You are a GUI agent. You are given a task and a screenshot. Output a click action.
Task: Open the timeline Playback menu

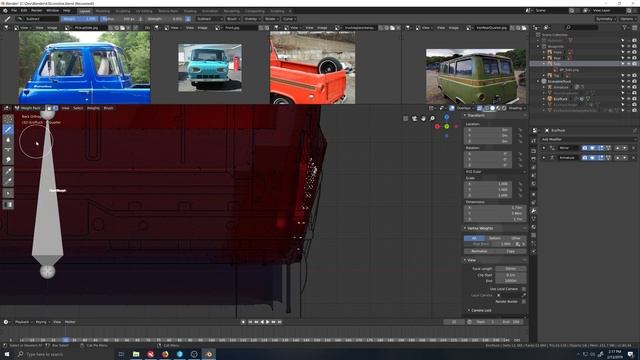[23, 322]
